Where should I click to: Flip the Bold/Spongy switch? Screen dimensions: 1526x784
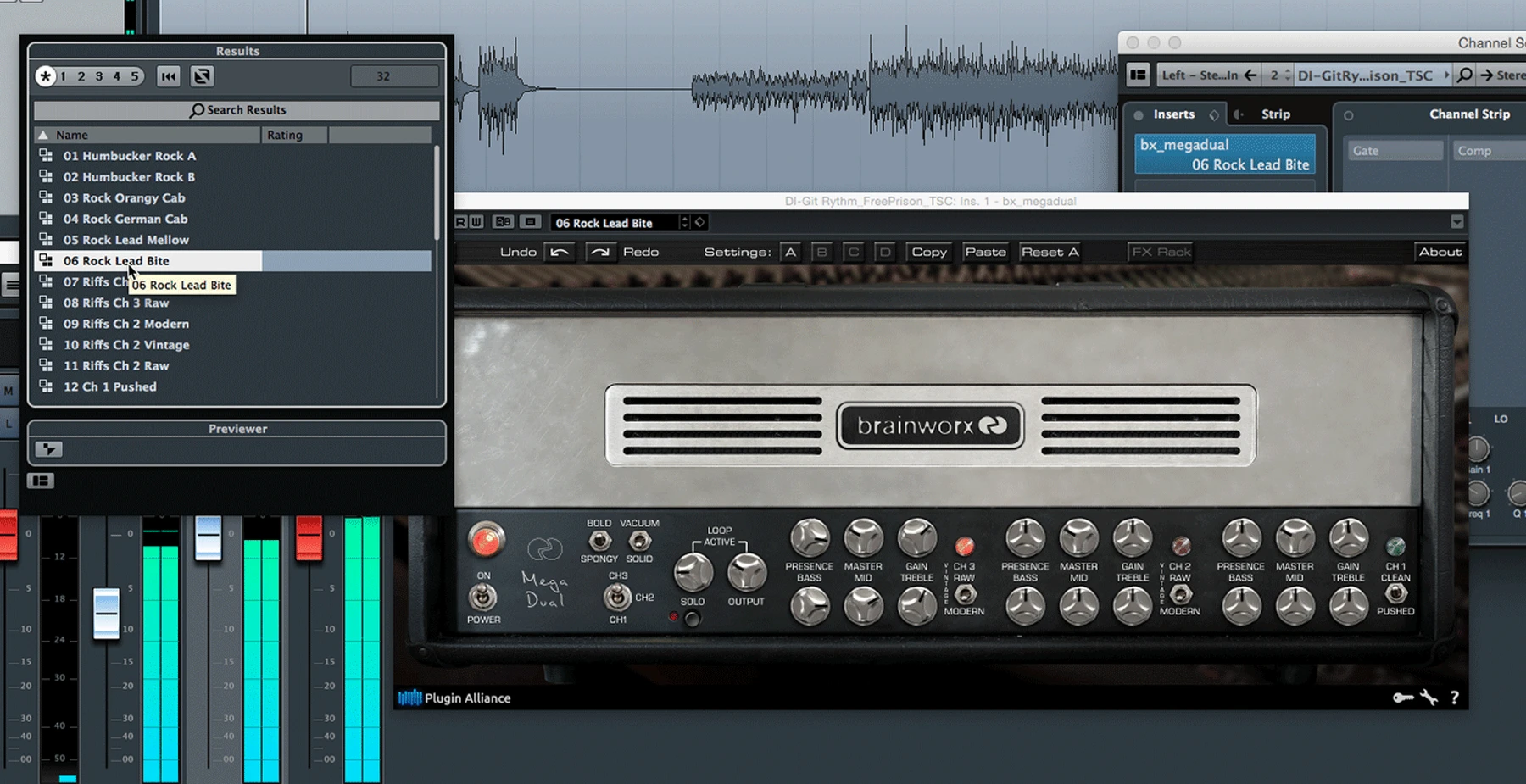(x=599, y=540)
